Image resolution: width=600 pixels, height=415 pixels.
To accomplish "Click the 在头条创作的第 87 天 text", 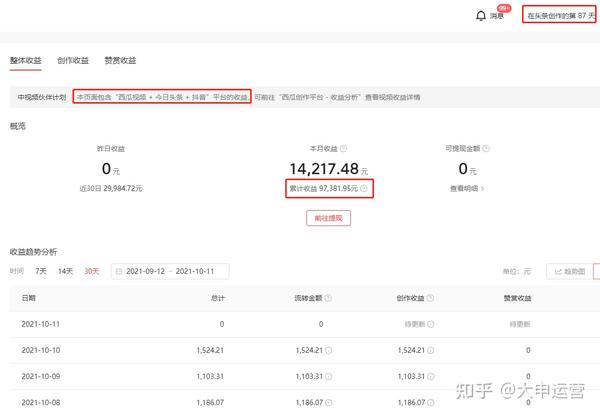I will [561, 16].
